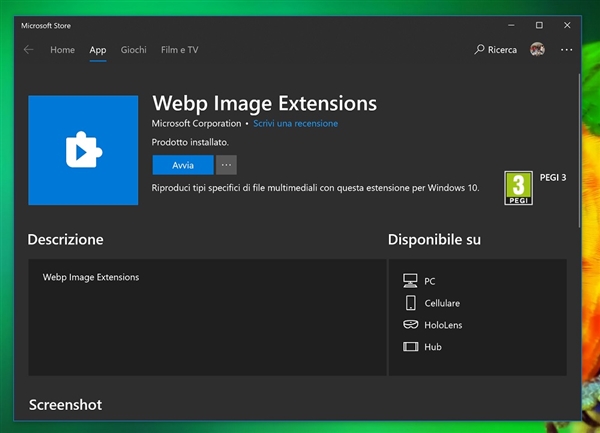Screen dimensions: 600x433
Task: Launch the app with Avvia button
Action: (183, 165)
